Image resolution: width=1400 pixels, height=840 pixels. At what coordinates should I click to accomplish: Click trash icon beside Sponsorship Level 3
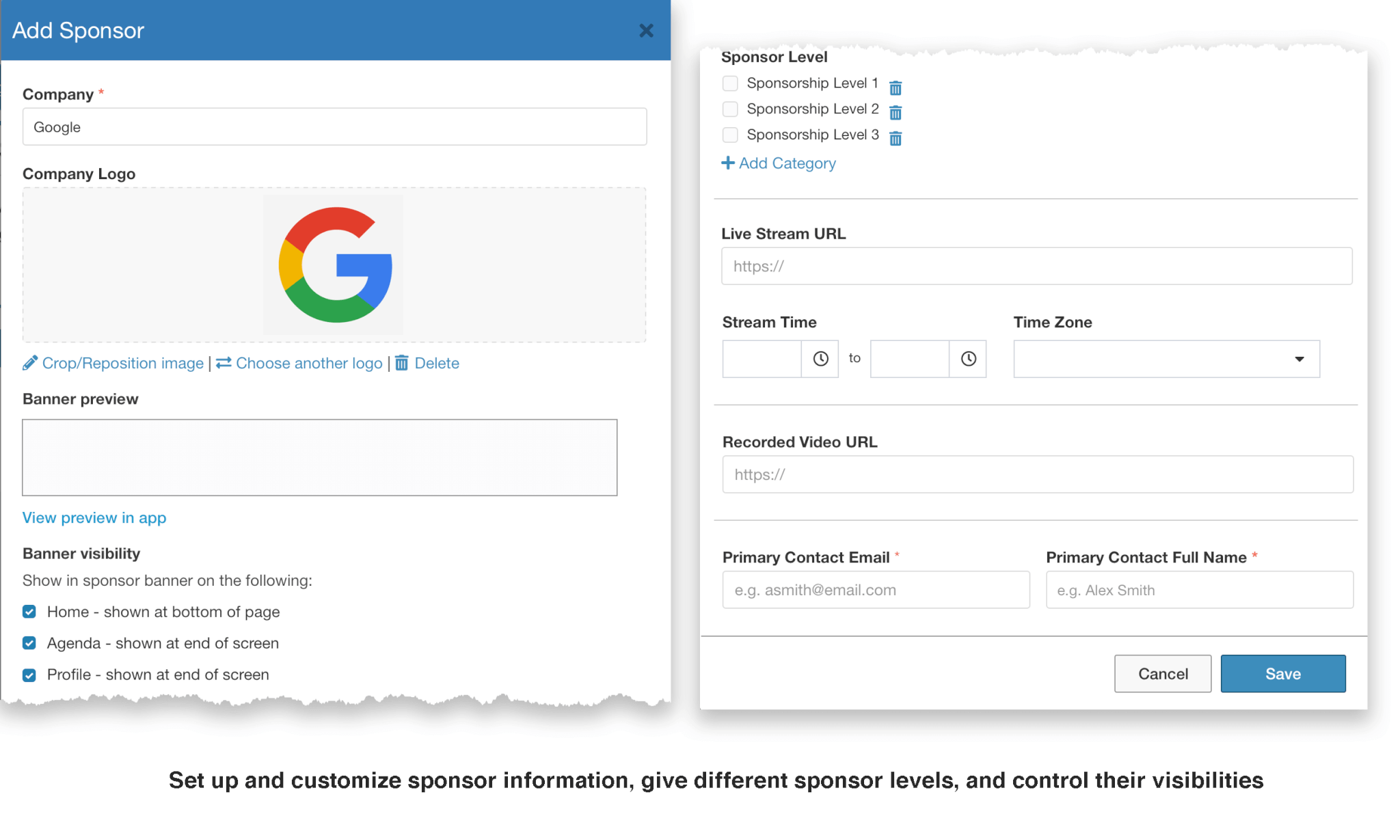coord(896,138)
